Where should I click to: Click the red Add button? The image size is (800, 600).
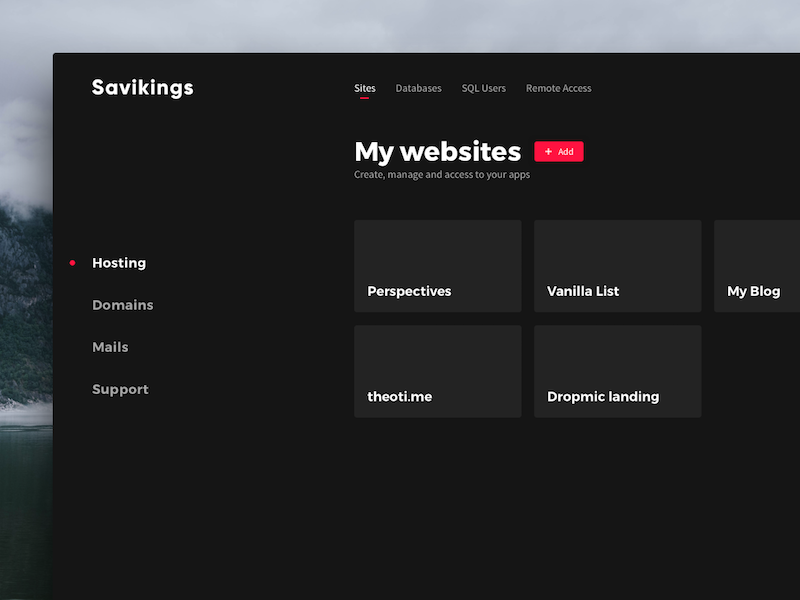(x=559, y=152)
